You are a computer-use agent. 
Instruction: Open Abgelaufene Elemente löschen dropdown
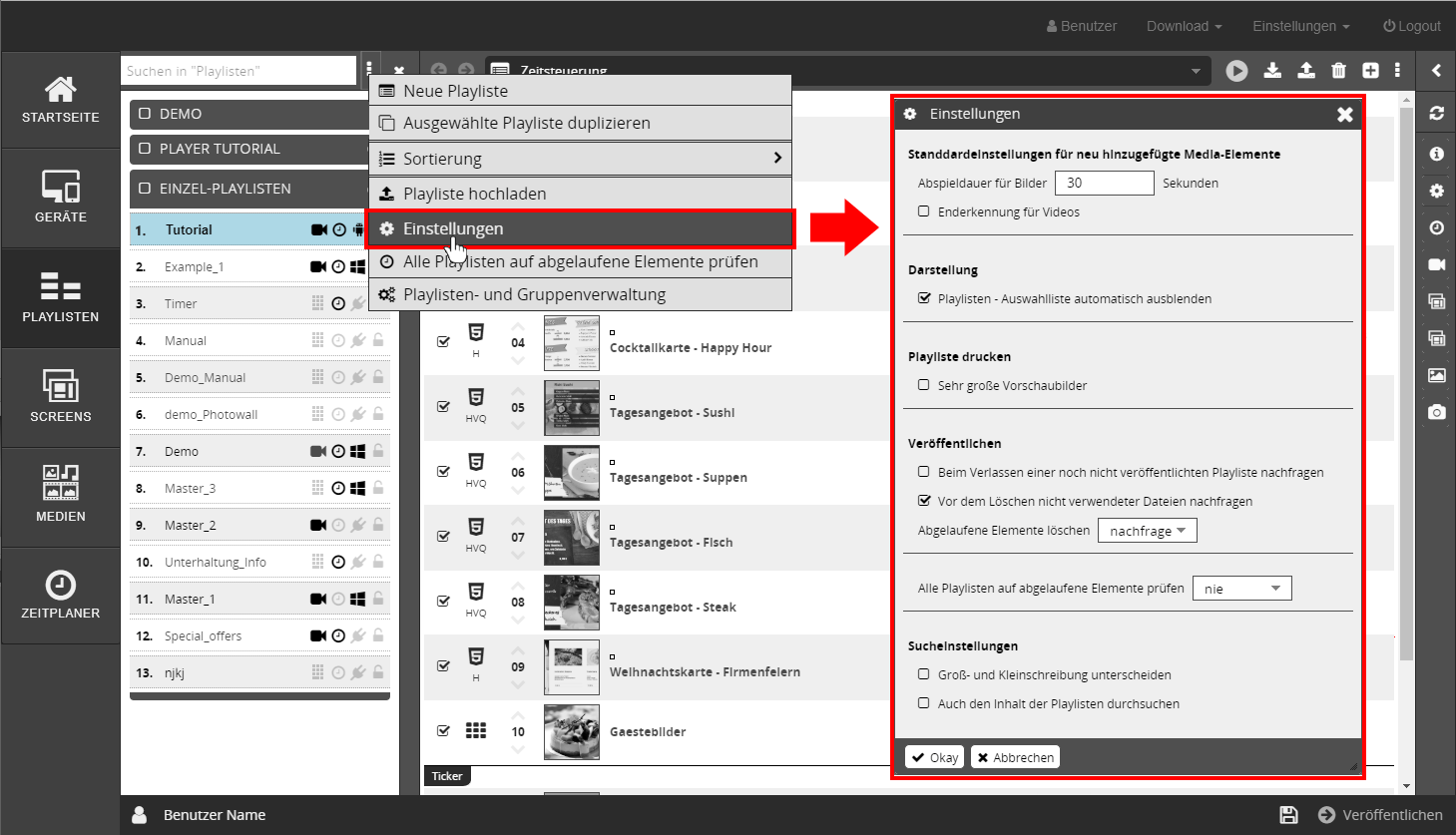[x=1147, y=531]
